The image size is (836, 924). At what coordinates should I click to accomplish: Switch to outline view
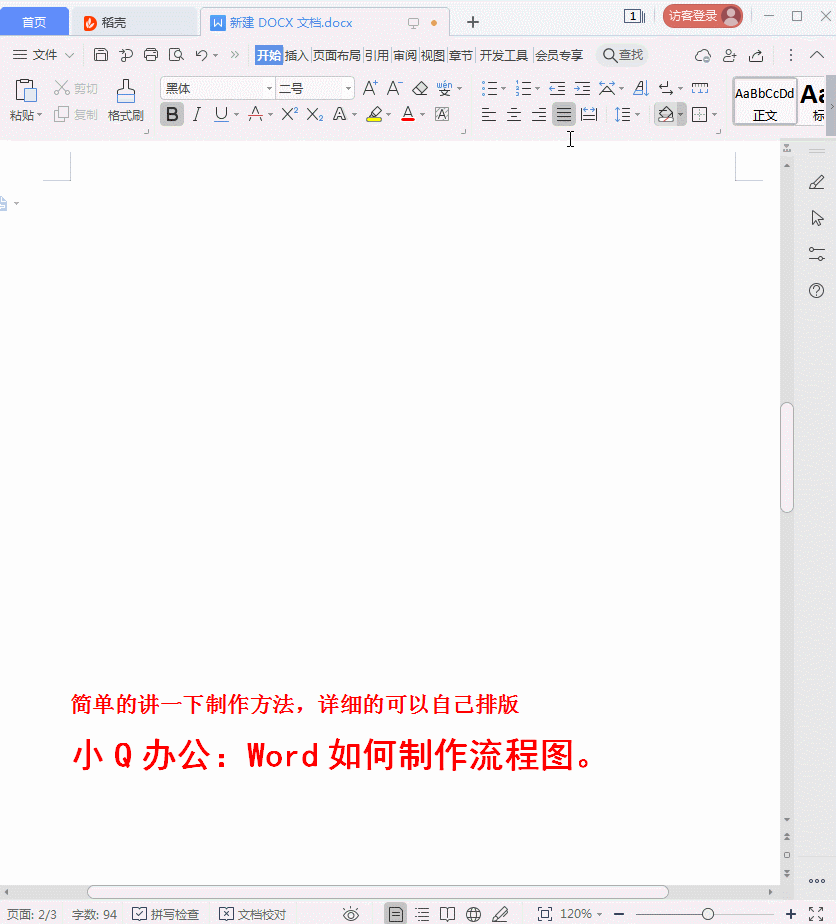tap(422, 914)
